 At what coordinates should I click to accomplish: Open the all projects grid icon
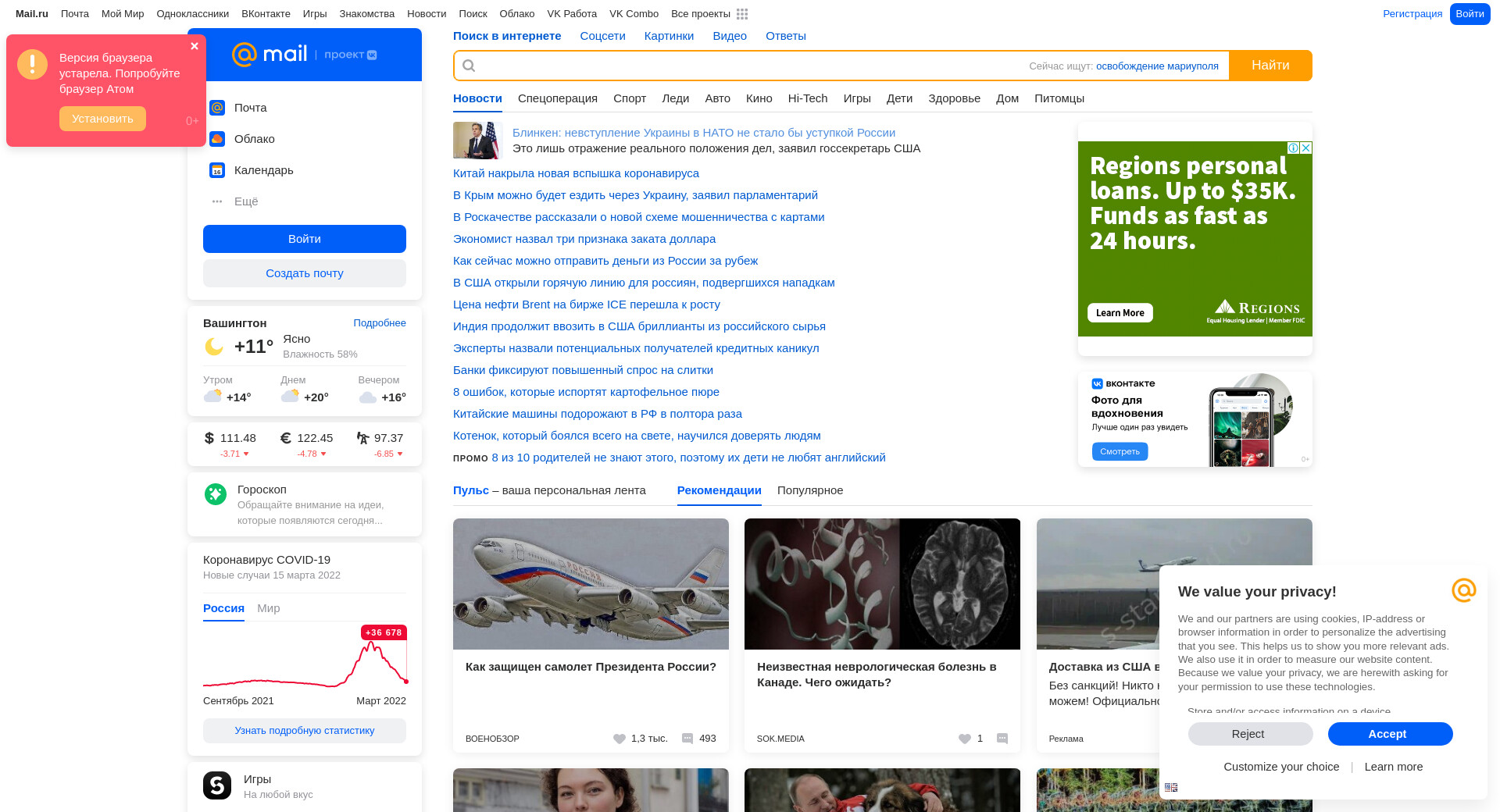741,14
